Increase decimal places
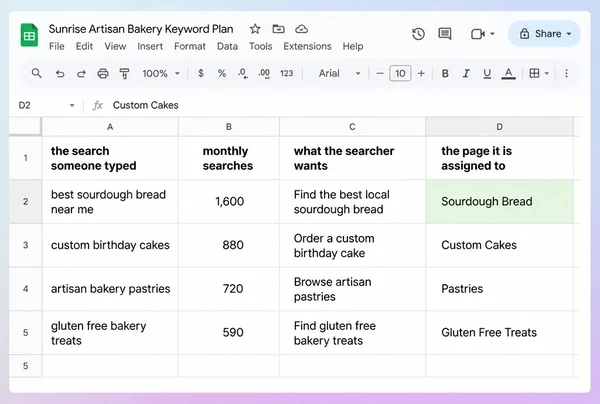Screen dimensions: 600x404 (264, 73)
